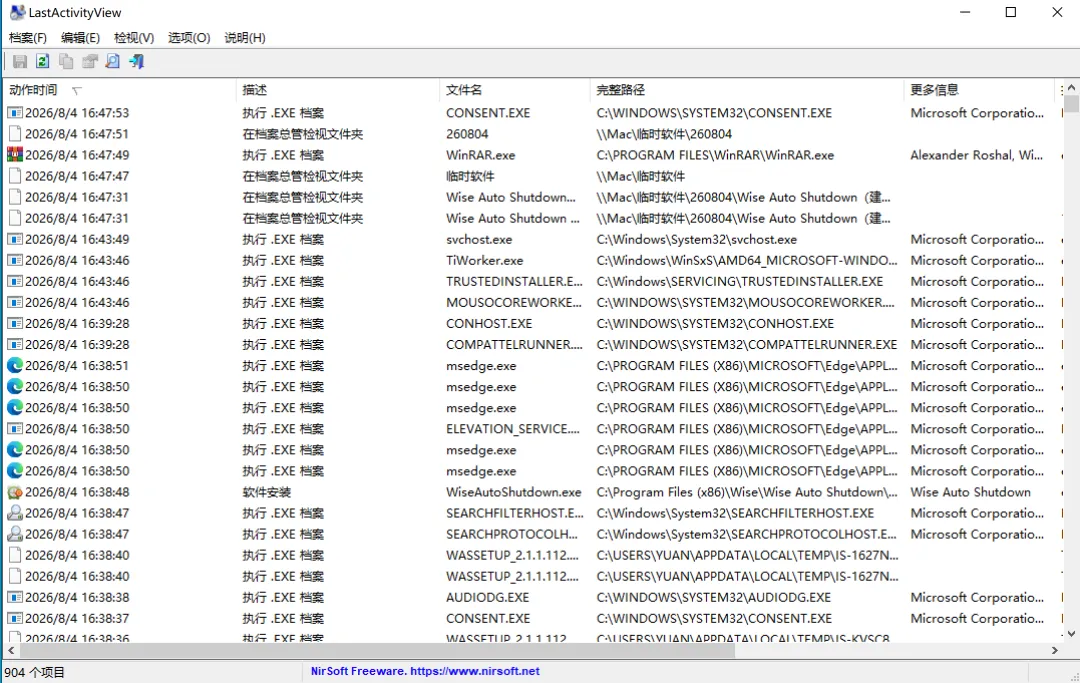The width and height of the screenshot is (1080, 683).
Task: Click the page icon on the 16:47:47 临时软件 row
Action: click(14, 176)
